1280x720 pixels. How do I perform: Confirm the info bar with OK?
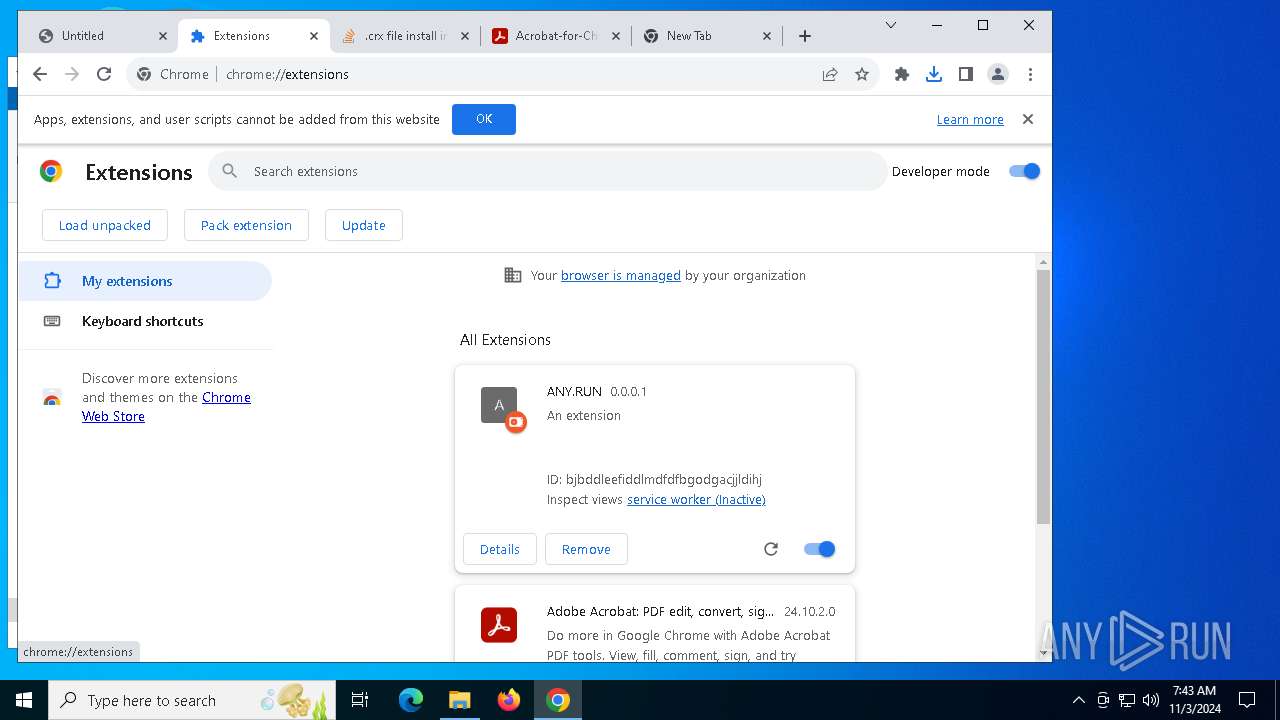pyautogui.click(x=484, y=119)
